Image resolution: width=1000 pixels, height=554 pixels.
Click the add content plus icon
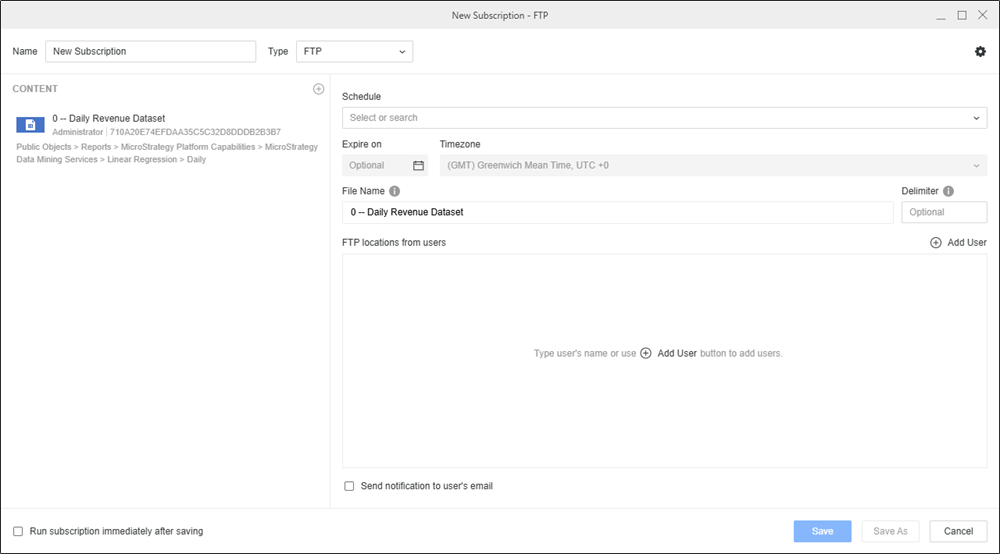[318, 89]
